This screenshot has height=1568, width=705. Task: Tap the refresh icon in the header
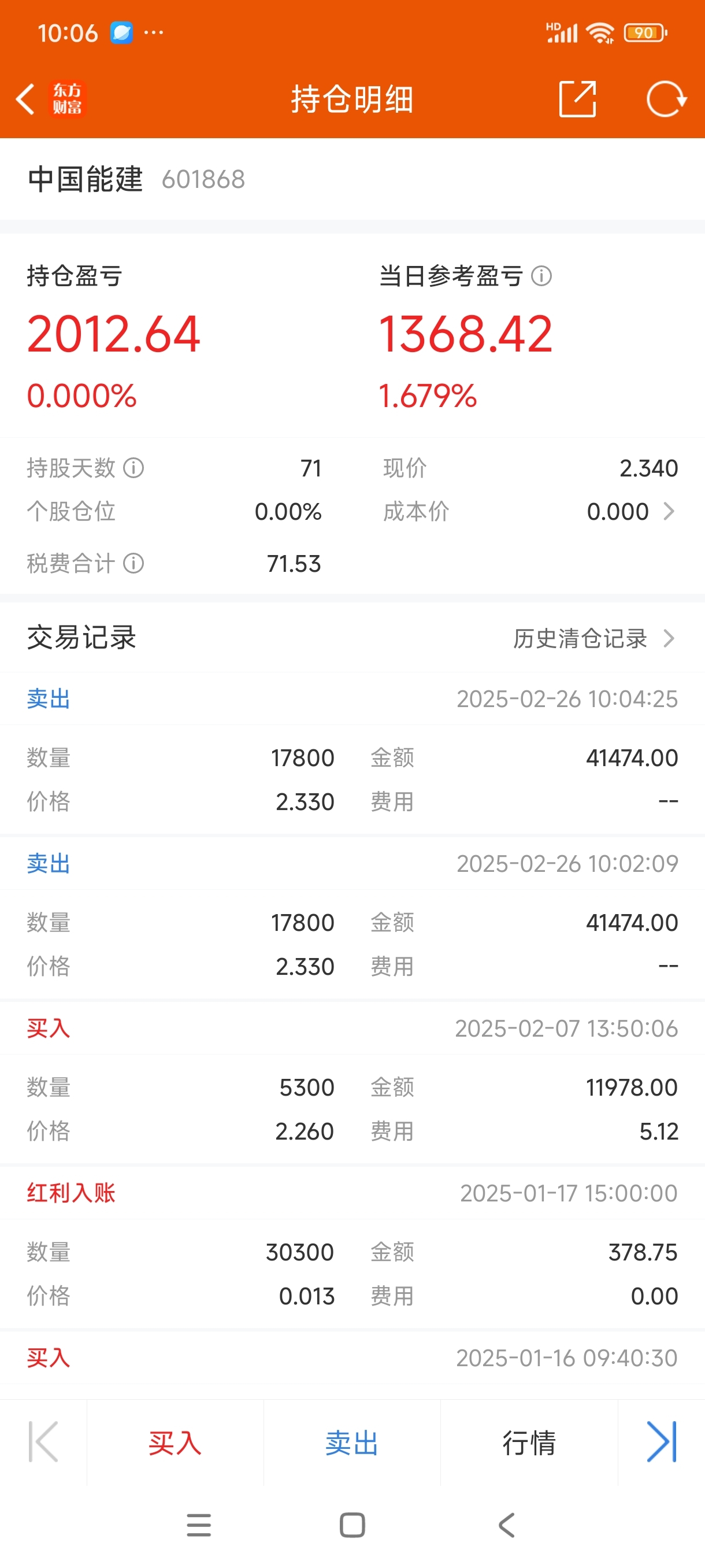tap(666, 99)
